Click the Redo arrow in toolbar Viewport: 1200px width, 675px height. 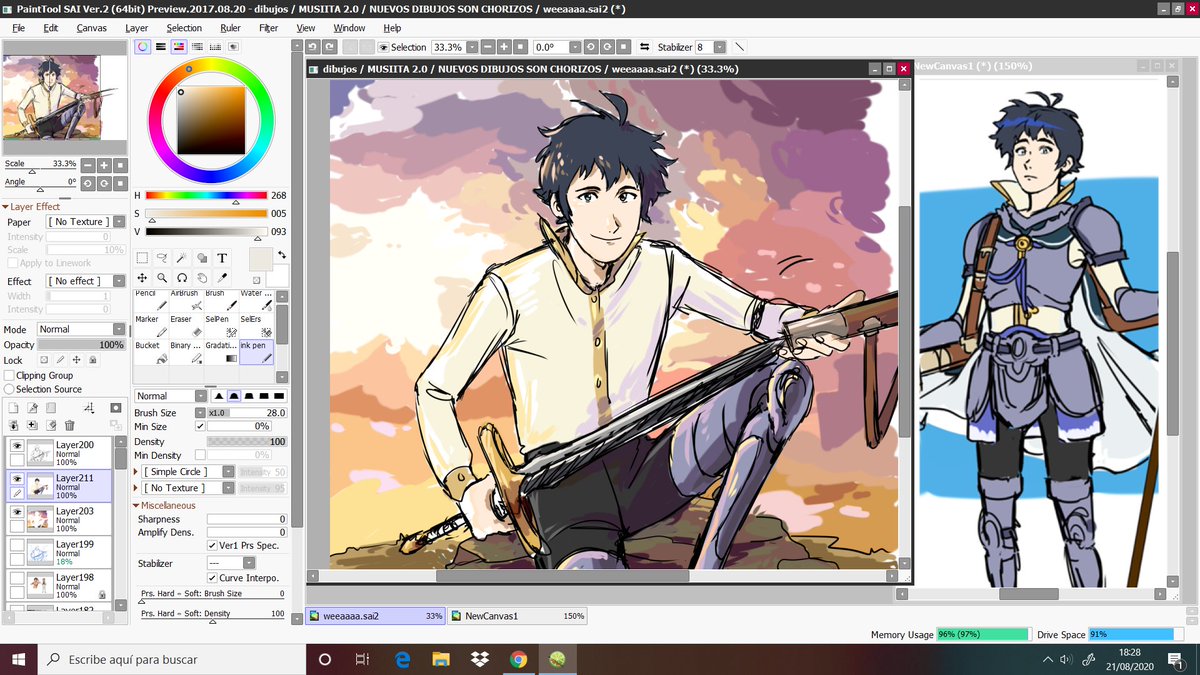click(329, 47)
